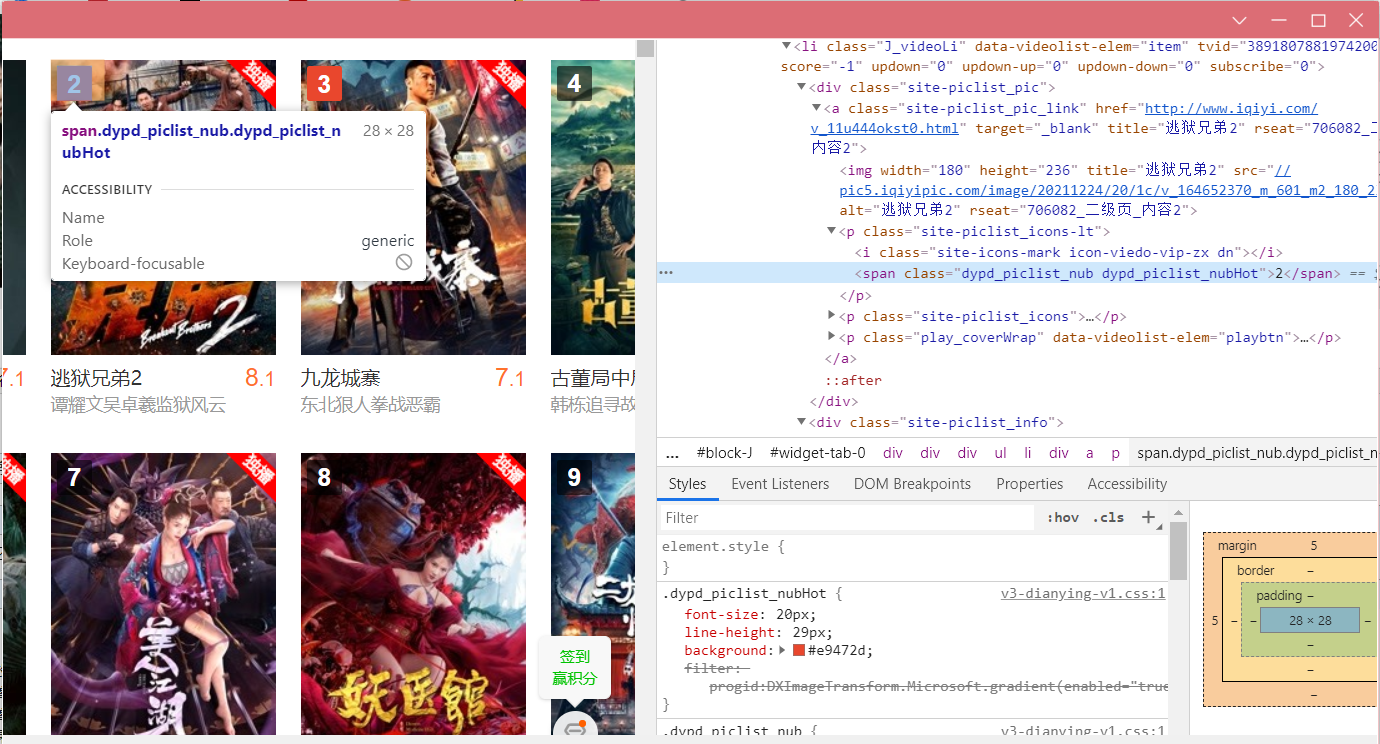Screen dimensions: 1380x744
Task: Click the web page vertical scrollbar thumb
Action: (645, 48)
